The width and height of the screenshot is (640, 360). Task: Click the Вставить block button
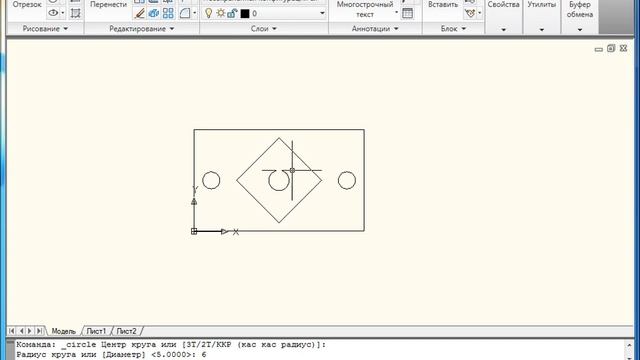442,4
